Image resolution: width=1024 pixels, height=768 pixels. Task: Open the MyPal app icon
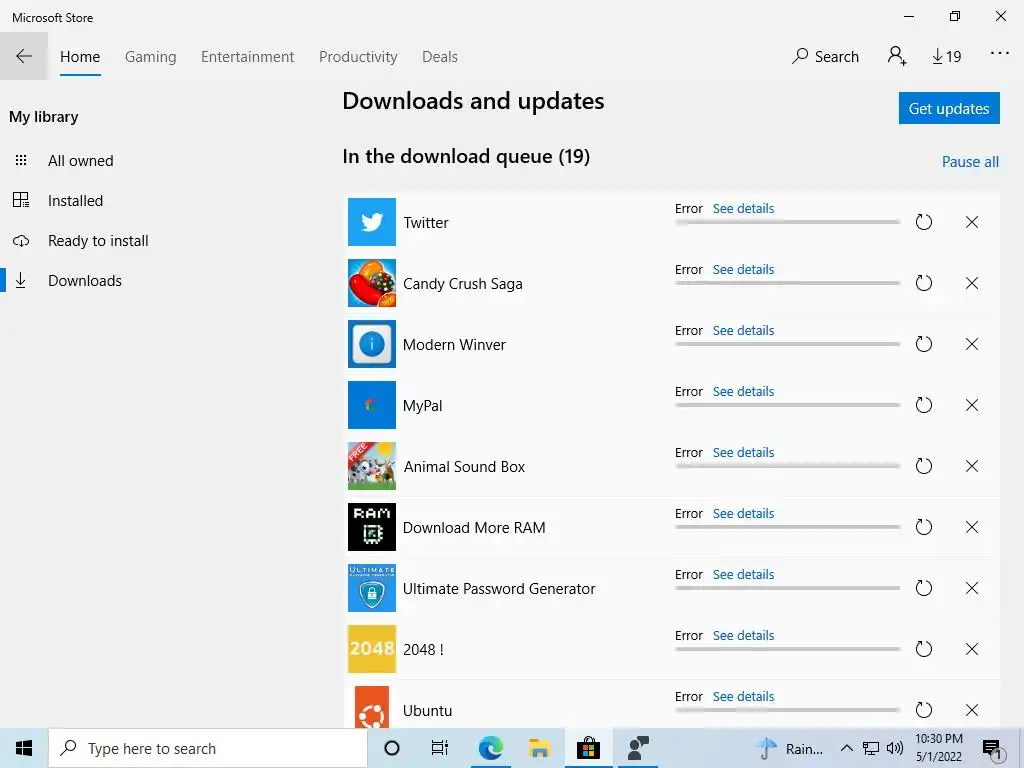372,405
